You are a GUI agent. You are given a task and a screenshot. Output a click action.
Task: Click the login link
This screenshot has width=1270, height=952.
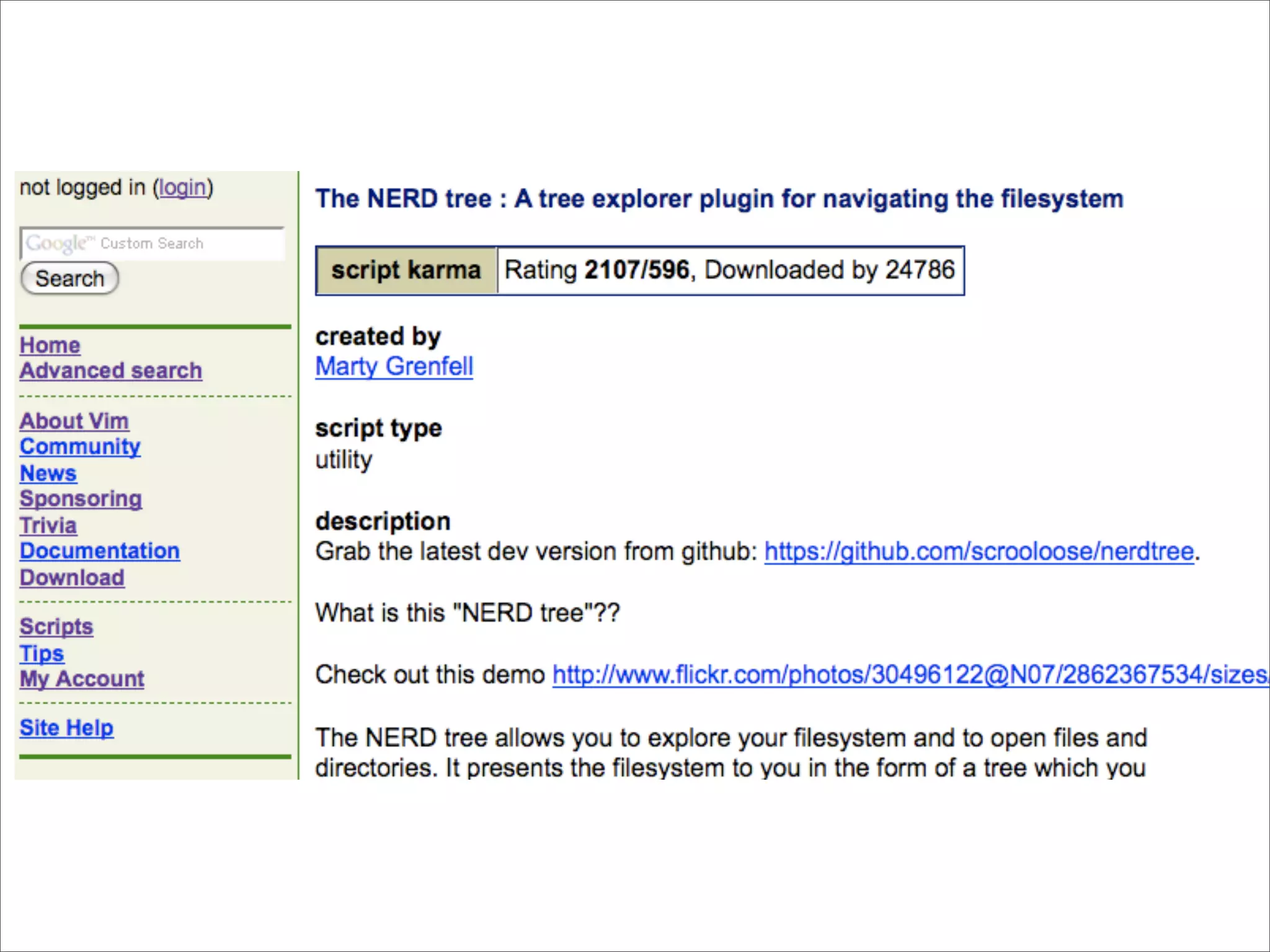[182, 187]
